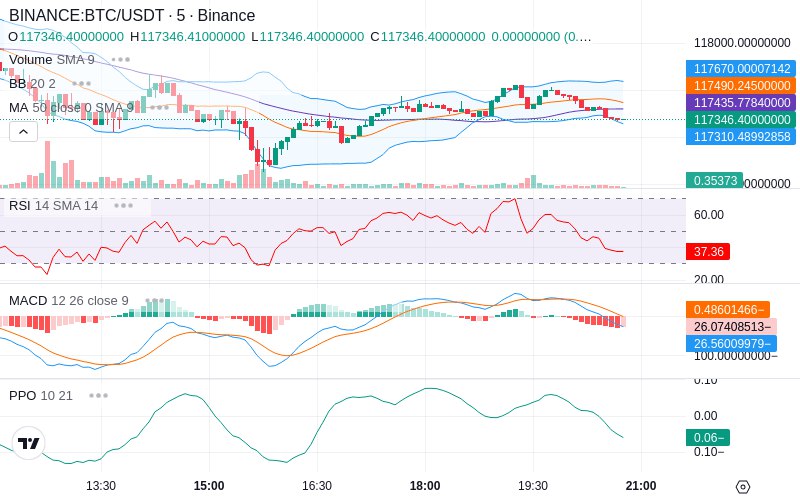Image resolution: width=800 pixels, height=500 pixels.
Task: Open more options for RSI 14 indicator
Action: coord(123,206)
